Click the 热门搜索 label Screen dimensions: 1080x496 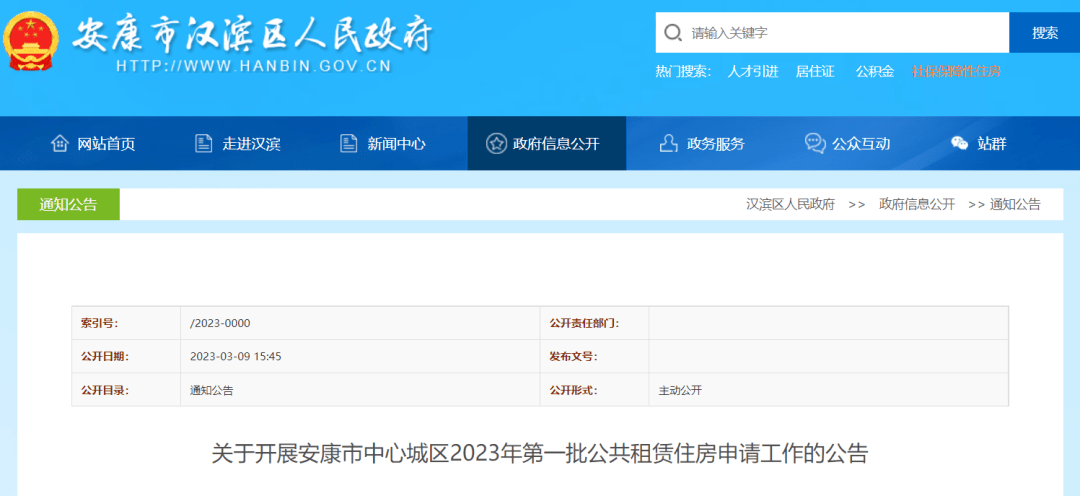click(683, 71)
